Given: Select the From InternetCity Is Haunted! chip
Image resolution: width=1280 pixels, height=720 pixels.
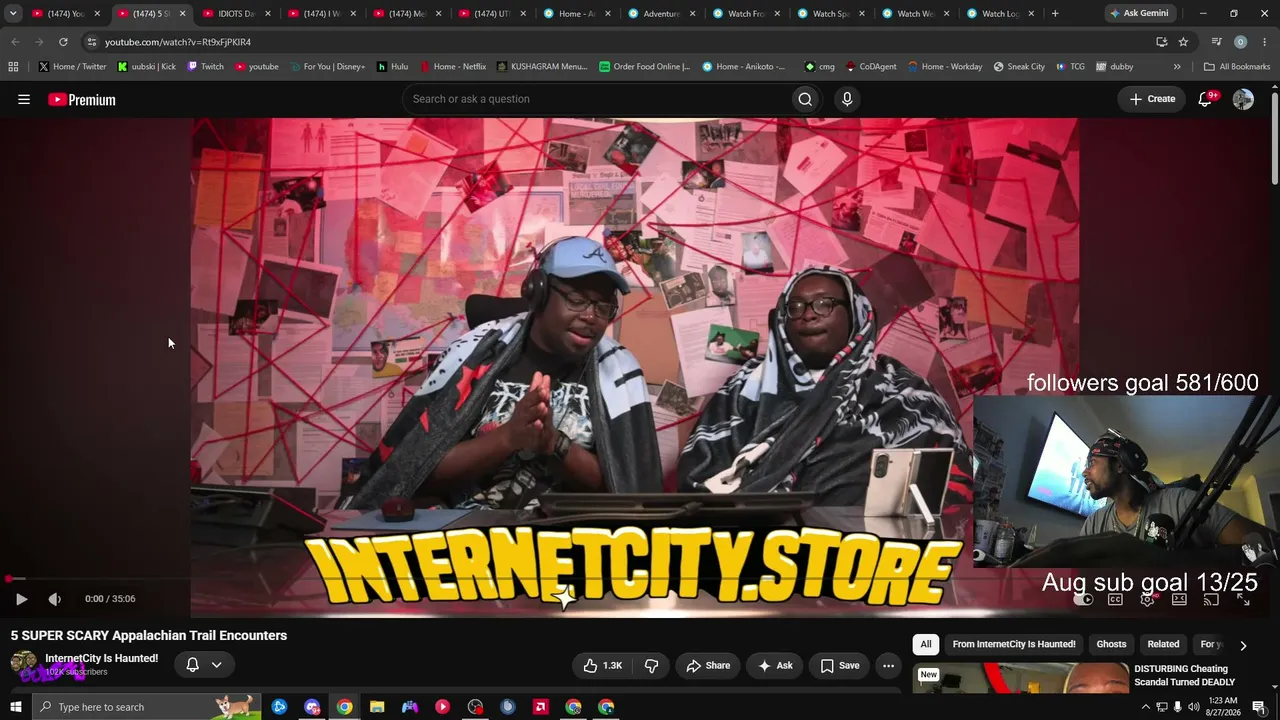Looking at the screenshot, I should (x=1014, y=645).
